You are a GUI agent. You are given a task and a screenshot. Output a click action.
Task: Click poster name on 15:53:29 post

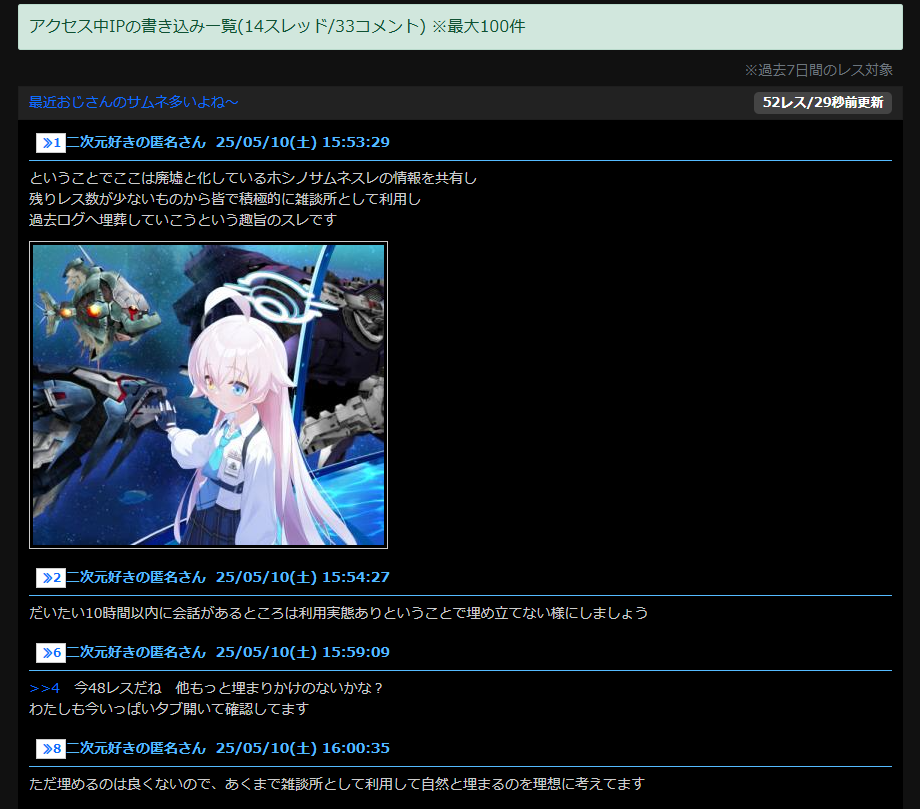click(x=136, y=142)
